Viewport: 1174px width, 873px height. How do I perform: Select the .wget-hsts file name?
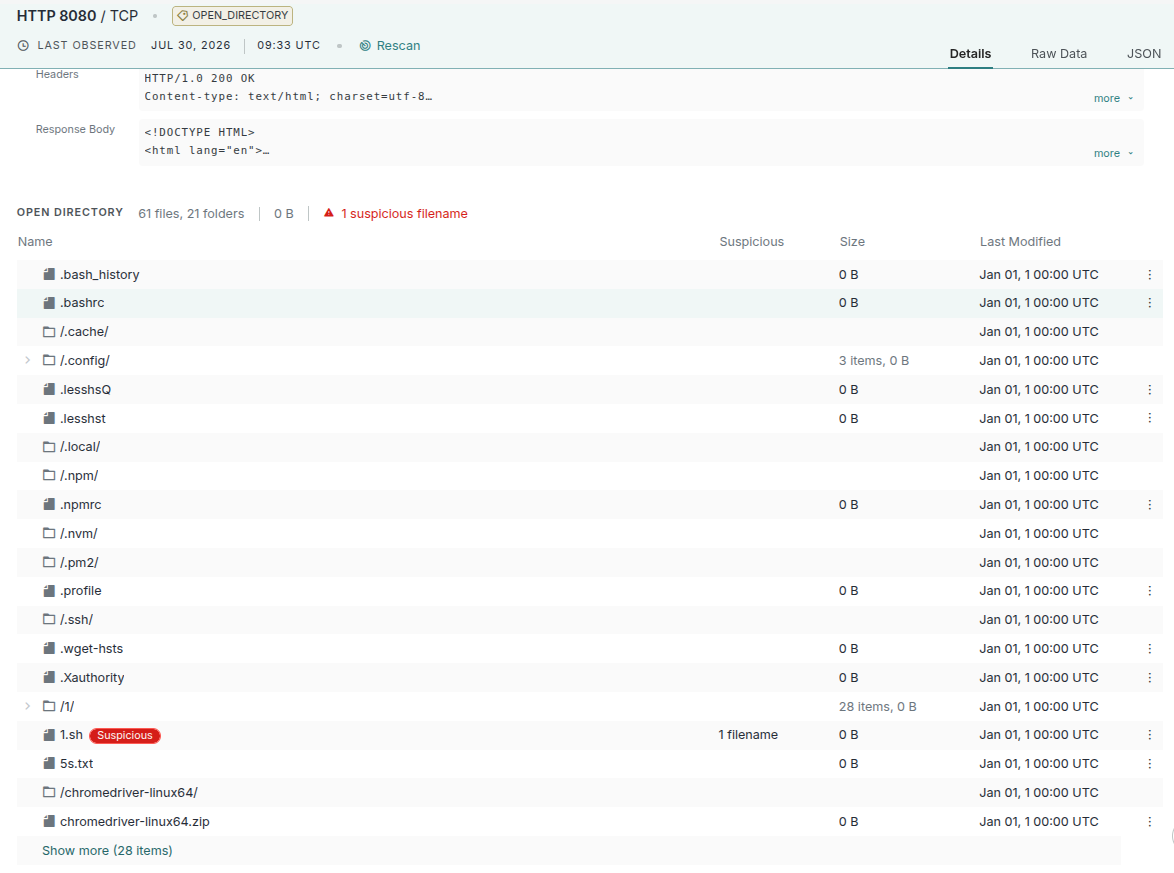coord(91,649)
